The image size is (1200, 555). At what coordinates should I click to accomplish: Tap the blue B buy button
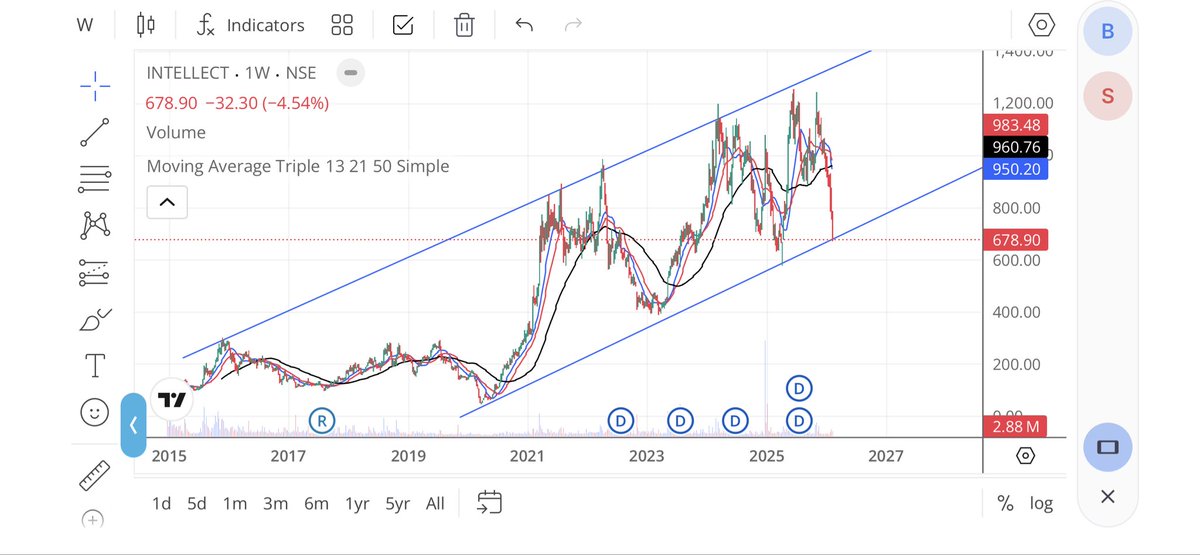click(x=1107, y=31)
